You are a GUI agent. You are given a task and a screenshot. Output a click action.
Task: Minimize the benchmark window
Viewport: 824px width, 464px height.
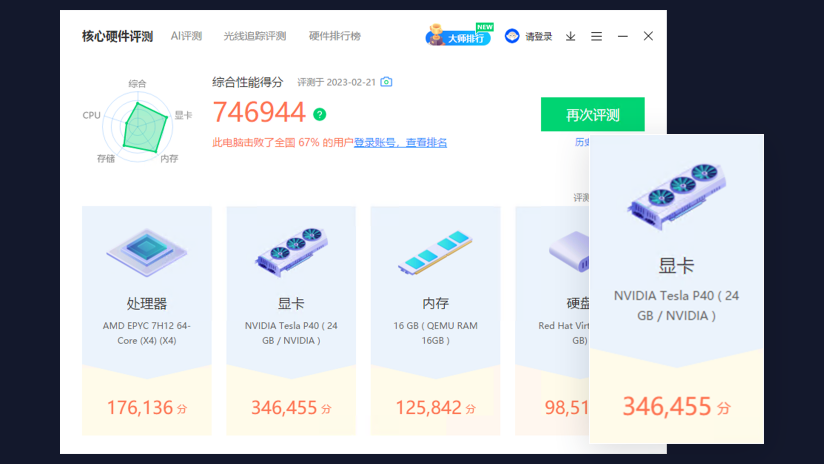[623, 36]
